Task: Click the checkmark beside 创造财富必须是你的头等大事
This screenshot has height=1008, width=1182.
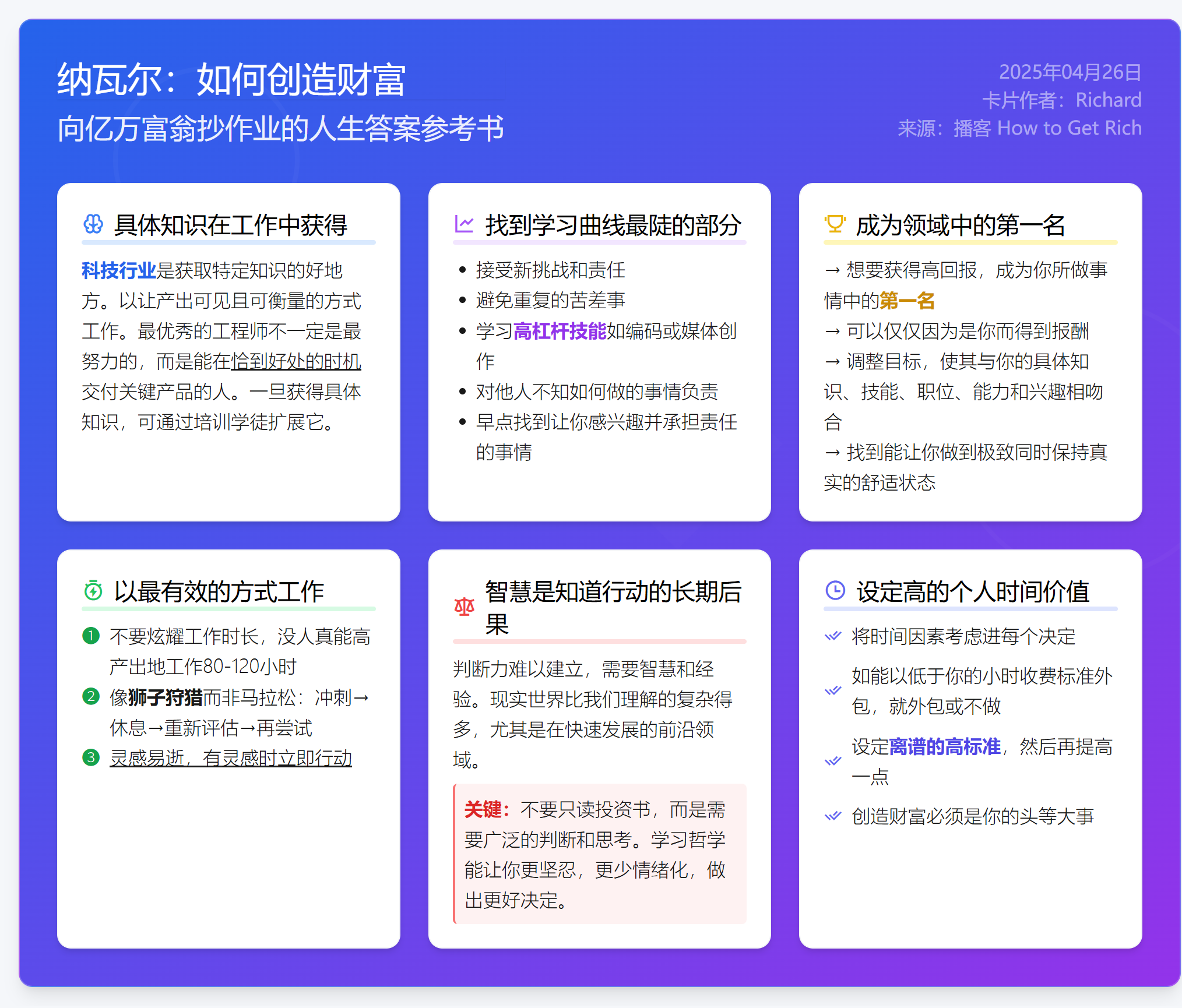Action: (833, 816)
